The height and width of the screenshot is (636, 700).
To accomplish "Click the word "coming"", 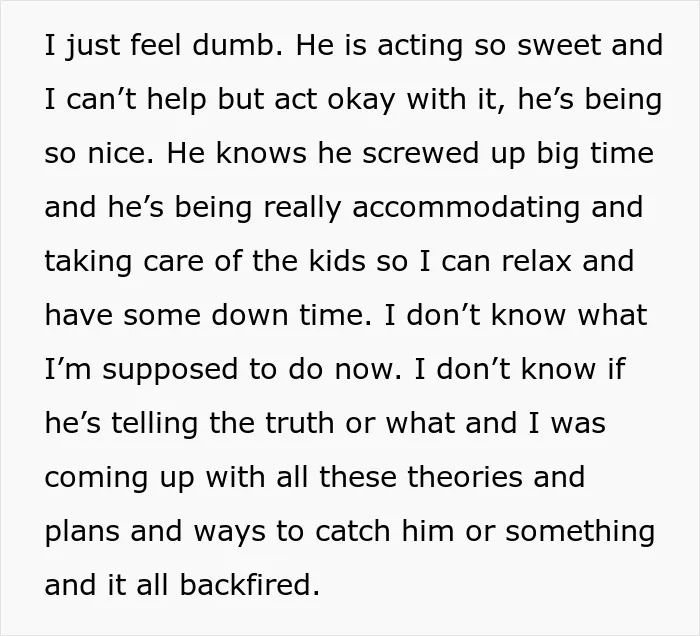I will 96,479.
